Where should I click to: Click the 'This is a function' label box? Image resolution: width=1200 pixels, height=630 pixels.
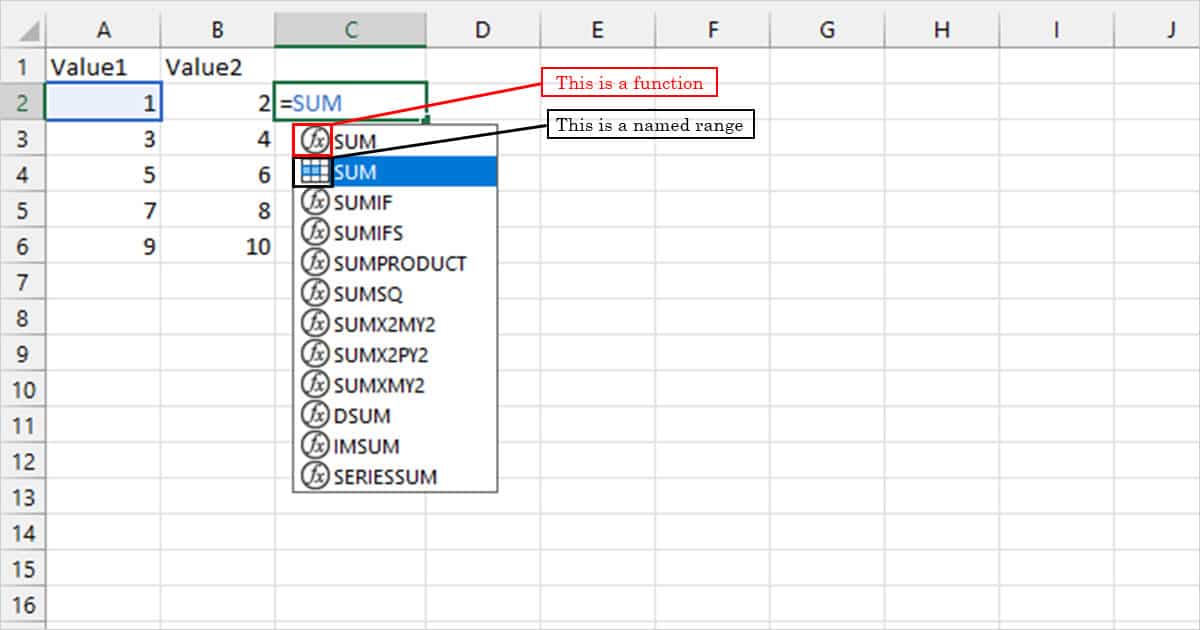pyautogui.click(x=630, y=83)
